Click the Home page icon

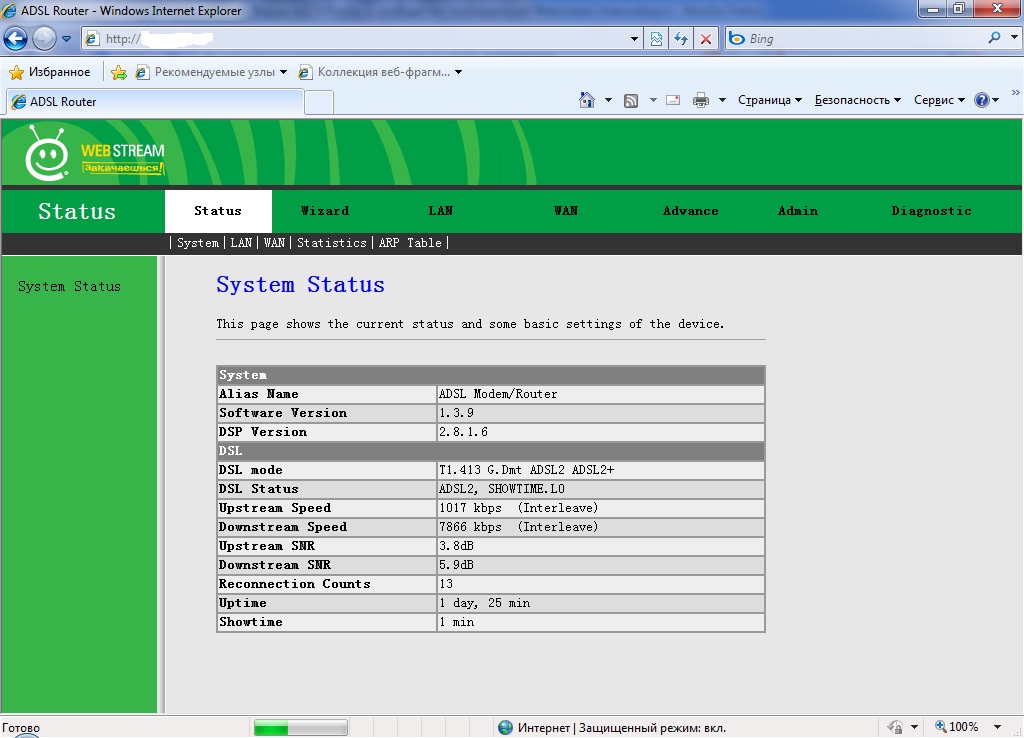point(587,100)
